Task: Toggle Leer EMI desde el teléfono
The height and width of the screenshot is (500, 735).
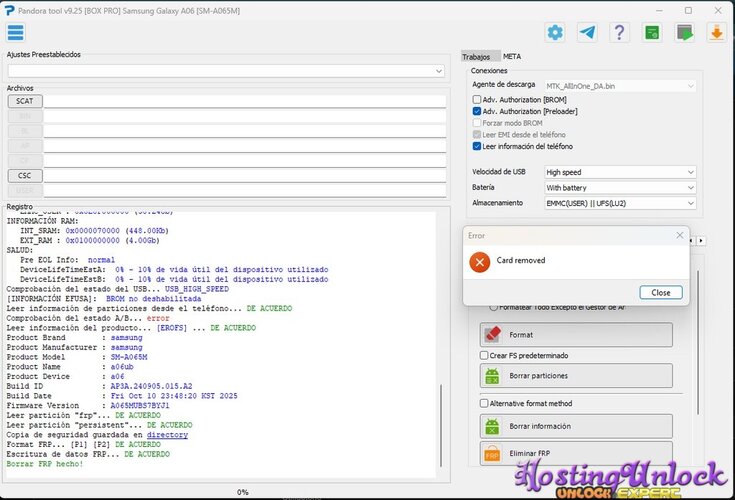Action: (x=477, y=134)
